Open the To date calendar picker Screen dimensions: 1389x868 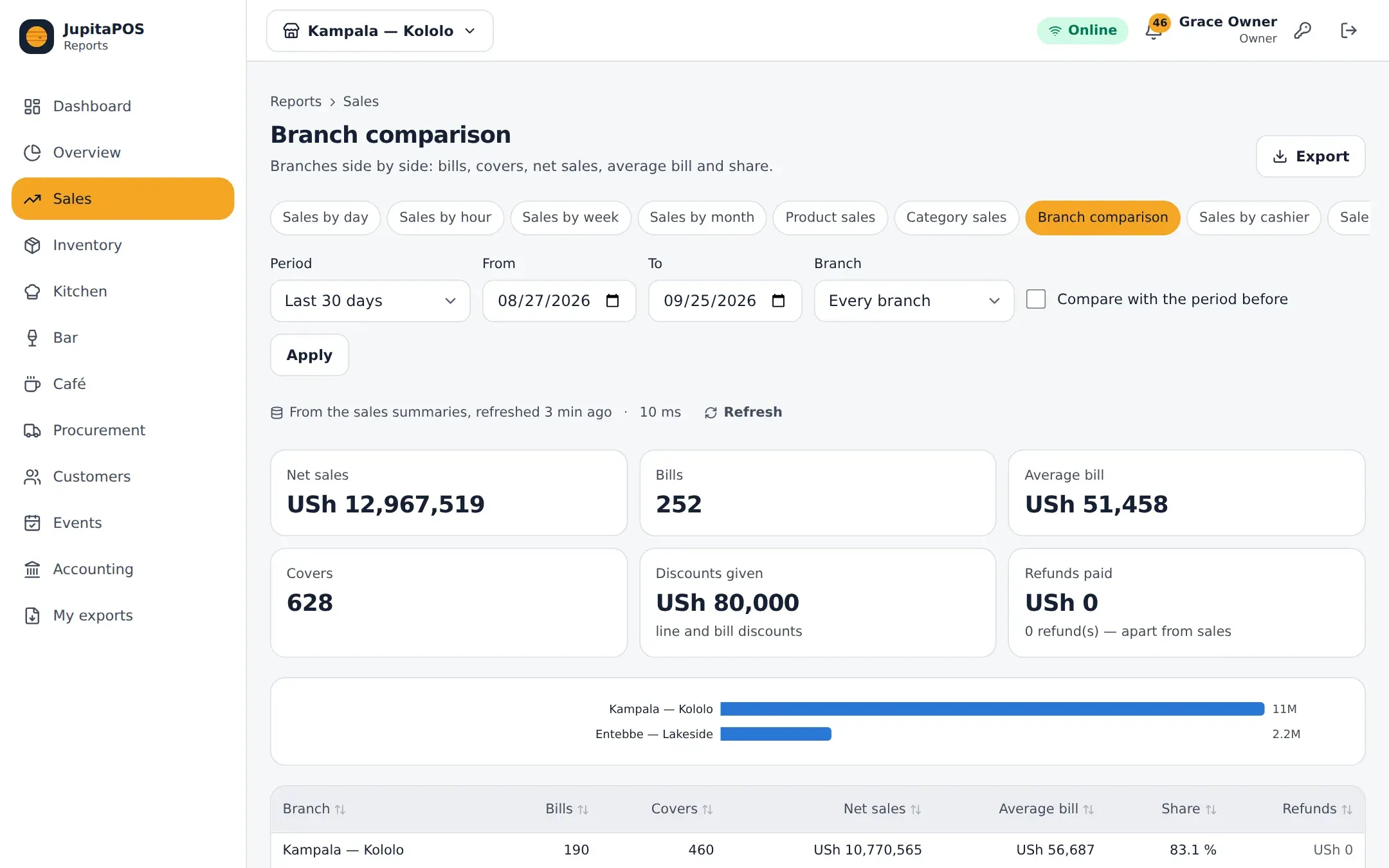778,300
